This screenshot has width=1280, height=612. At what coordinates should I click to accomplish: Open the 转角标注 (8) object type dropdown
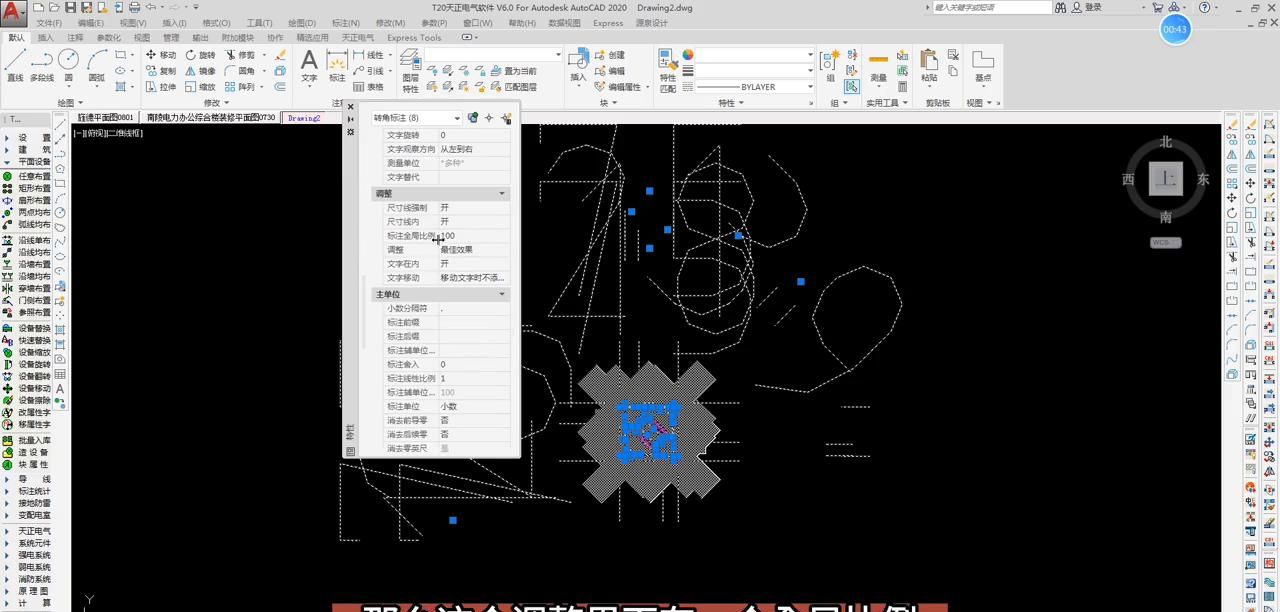coord(457,118)
